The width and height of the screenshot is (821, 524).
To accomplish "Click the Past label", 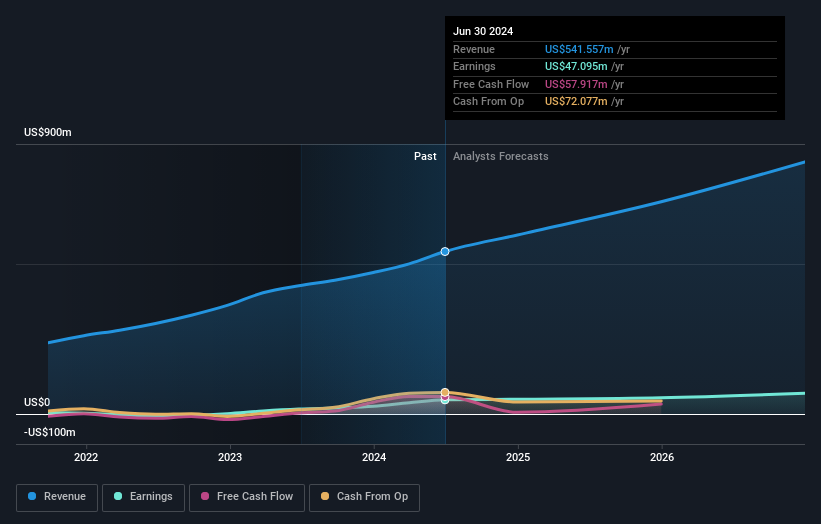I will coord(425,157).
